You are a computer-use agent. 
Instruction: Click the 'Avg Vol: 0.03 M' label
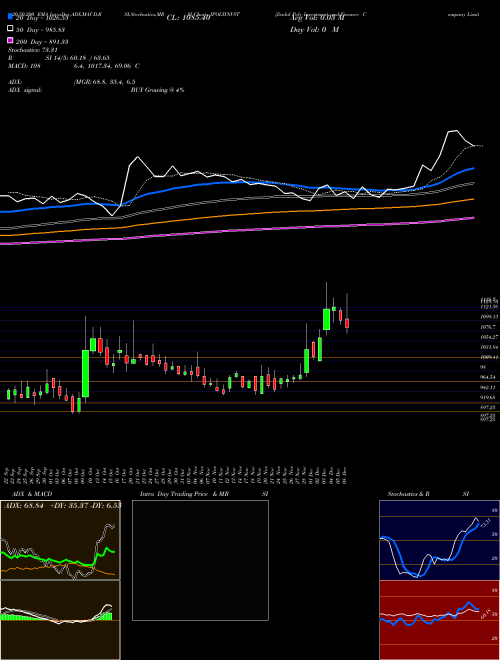click(x=317, y=18)
